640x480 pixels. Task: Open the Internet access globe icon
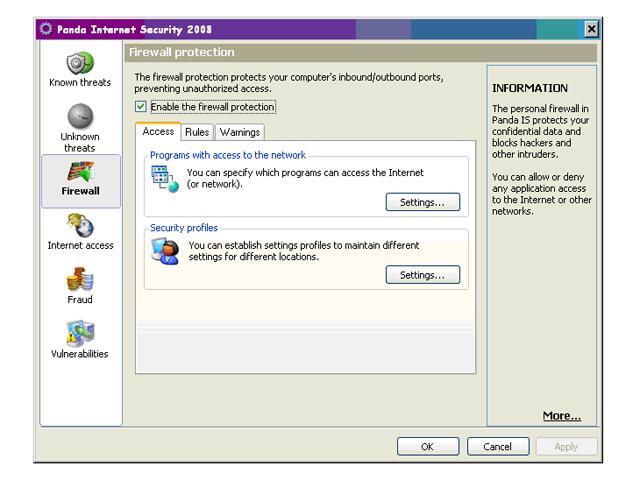pyautogui.click(x=80, y=226)
